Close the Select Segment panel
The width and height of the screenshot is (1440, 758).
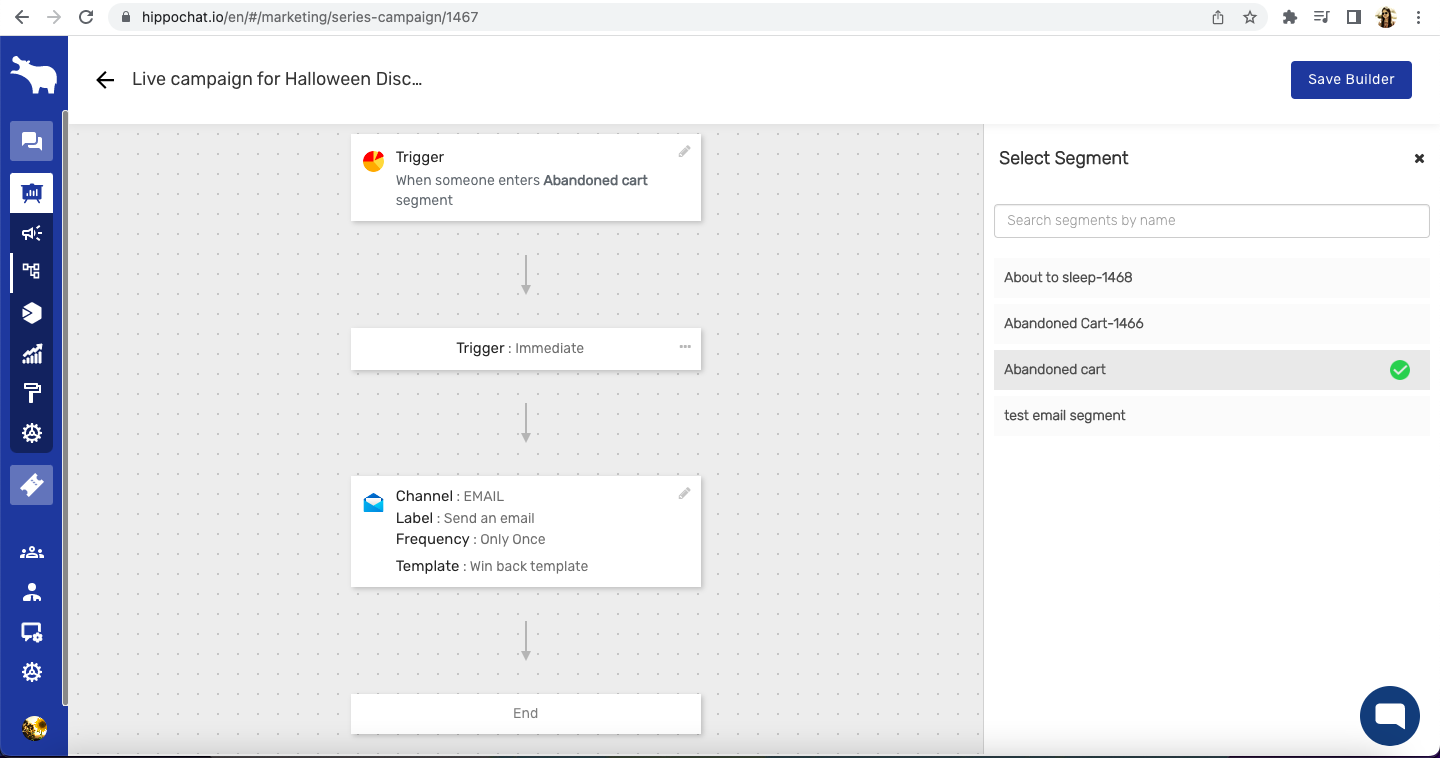[1418, 159]
